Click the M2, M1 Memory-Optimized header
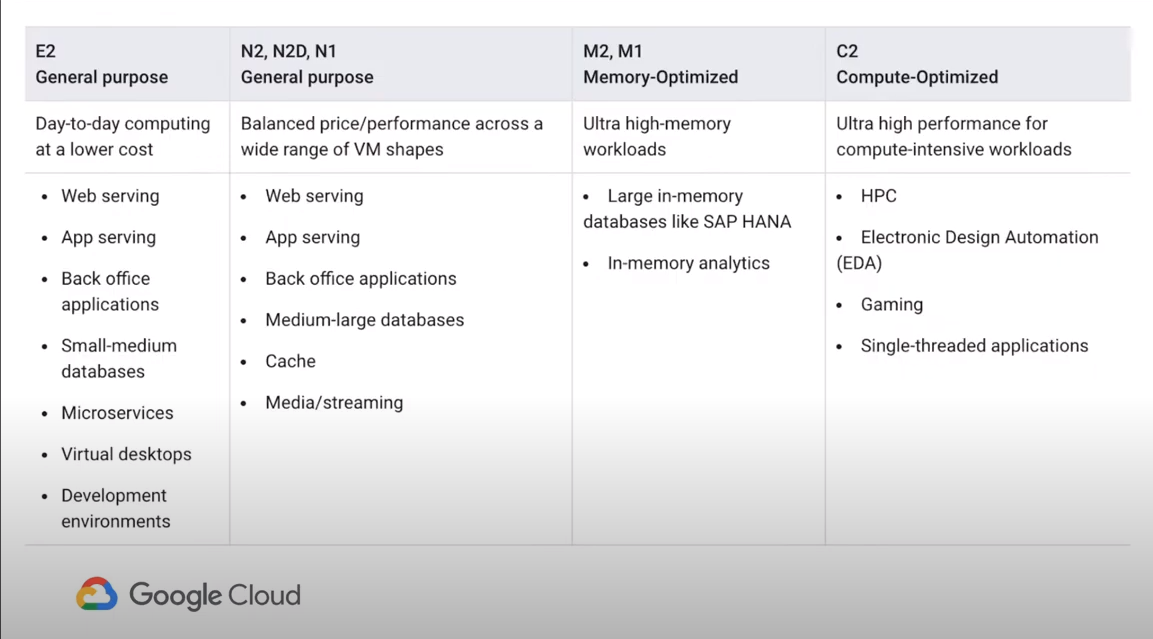The width and height of the screenshot is (1153, 639). [x=660, y=64]
